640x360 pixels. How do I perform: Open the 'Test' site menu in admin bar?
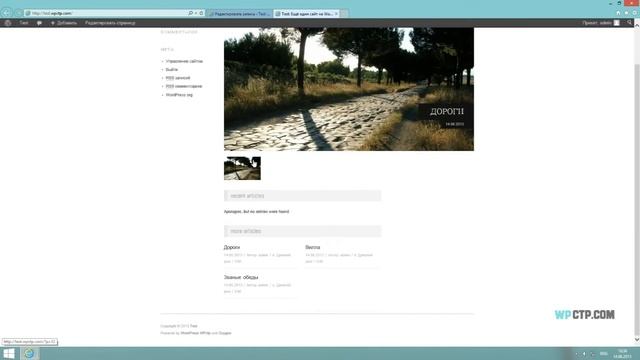coord(24,23)
